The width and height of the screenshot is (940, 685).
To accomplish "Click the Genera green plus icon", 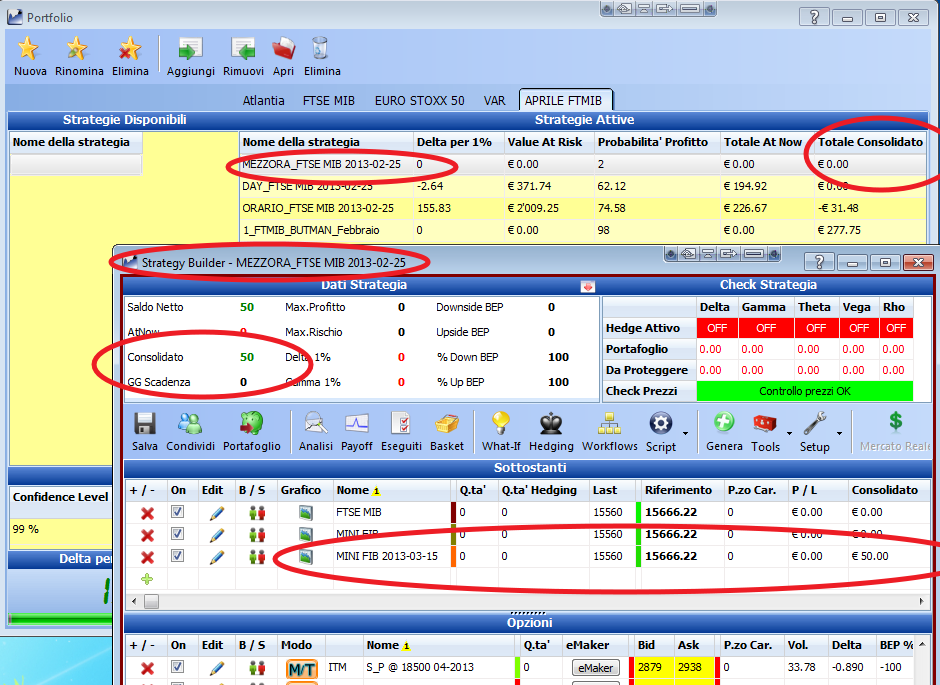I will 724,423.
